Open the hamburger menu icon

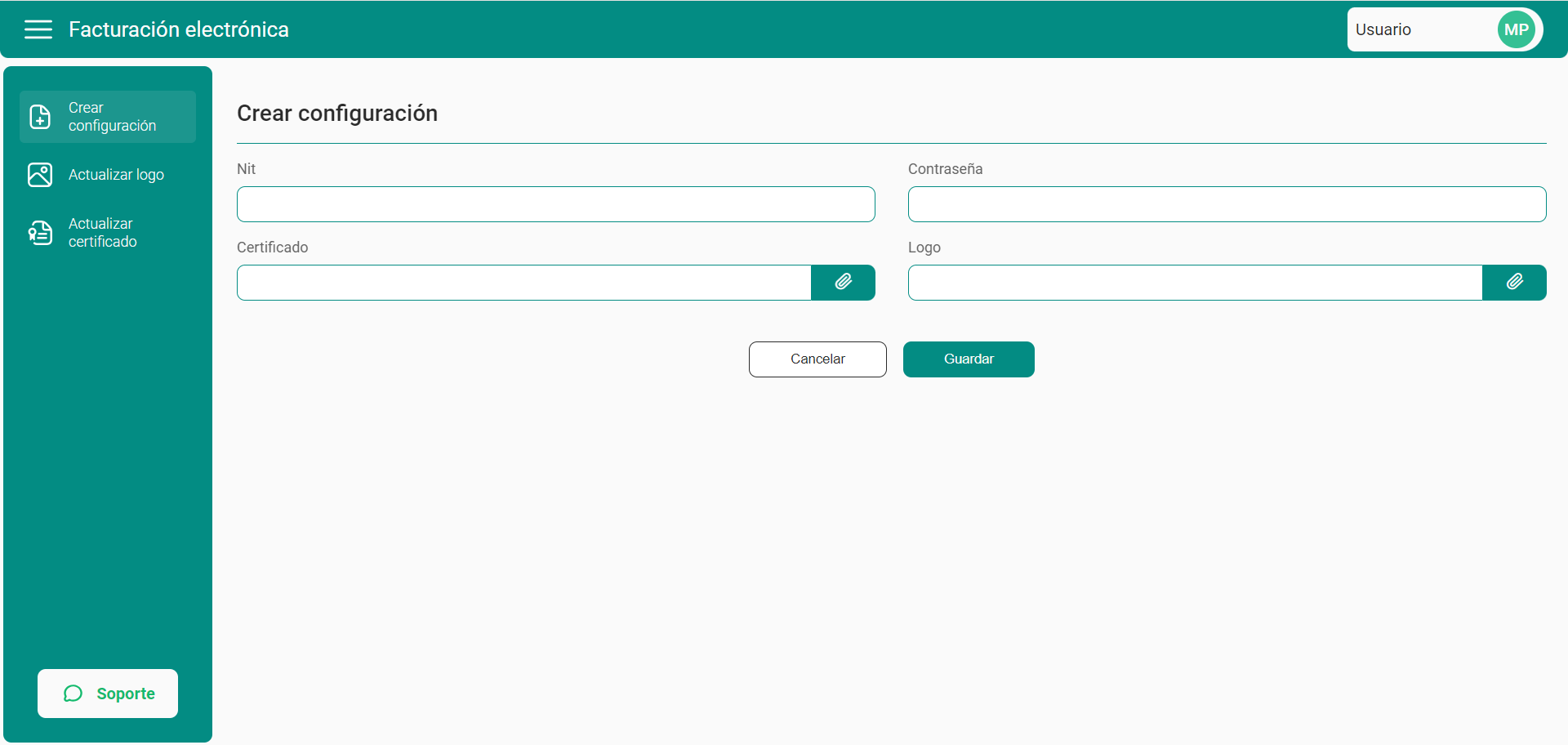tap(38, 30)
